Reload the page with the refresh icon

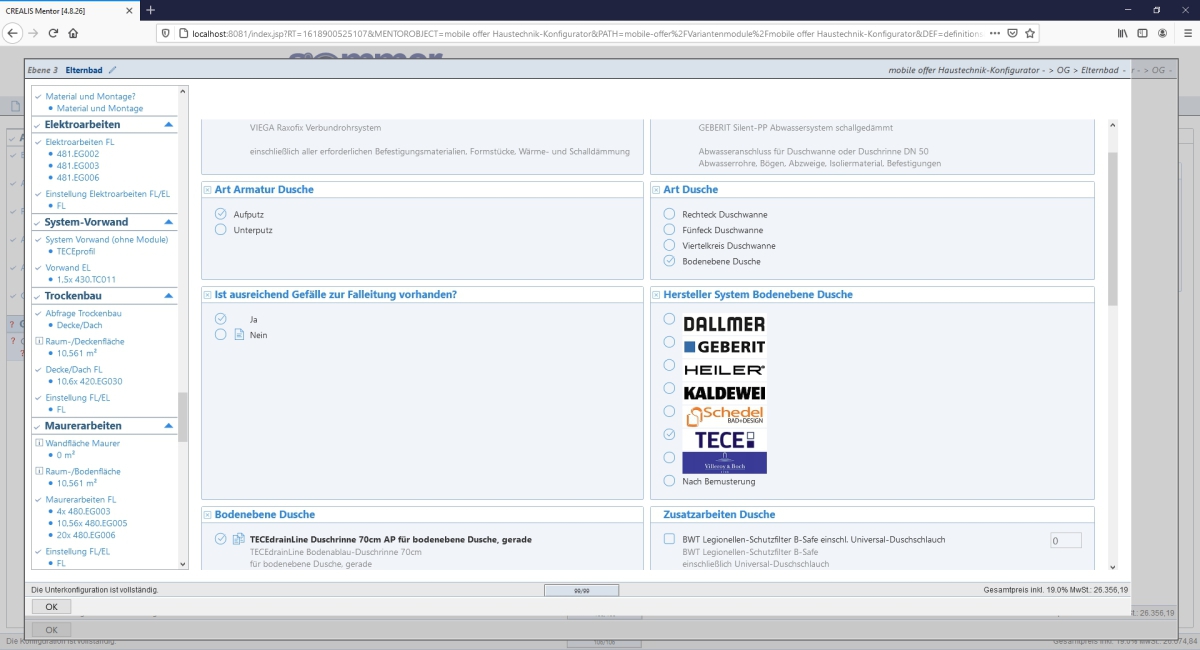[53, 32]
